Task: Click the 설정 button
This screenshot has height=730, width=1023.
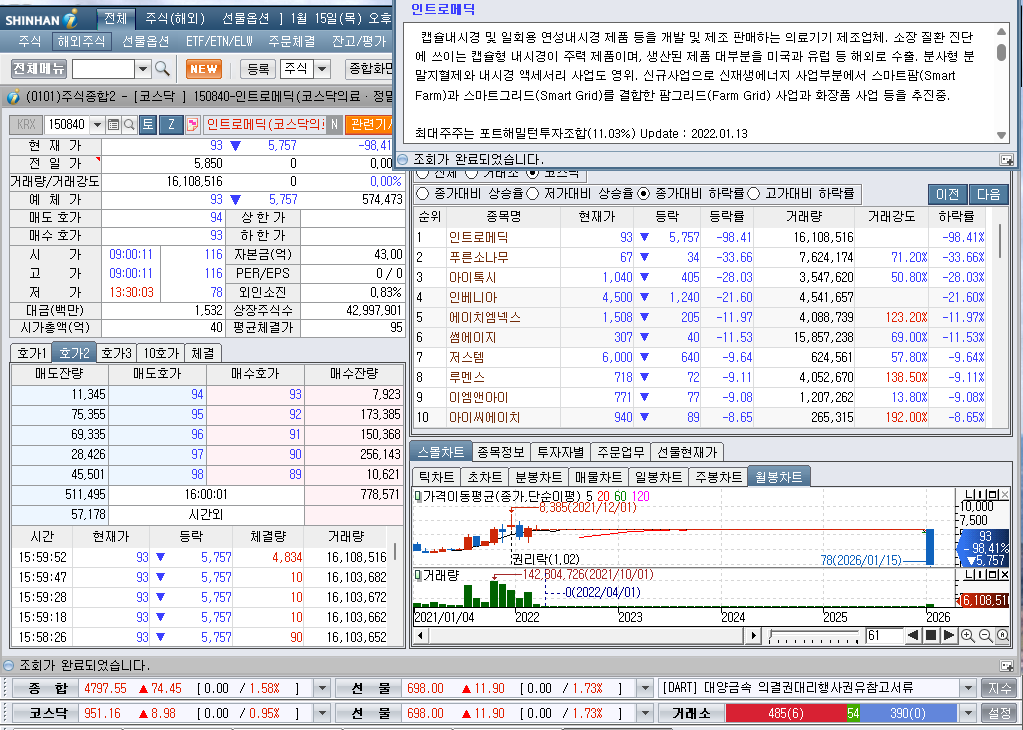Action: pyautogui.click(x=999, y=713)
